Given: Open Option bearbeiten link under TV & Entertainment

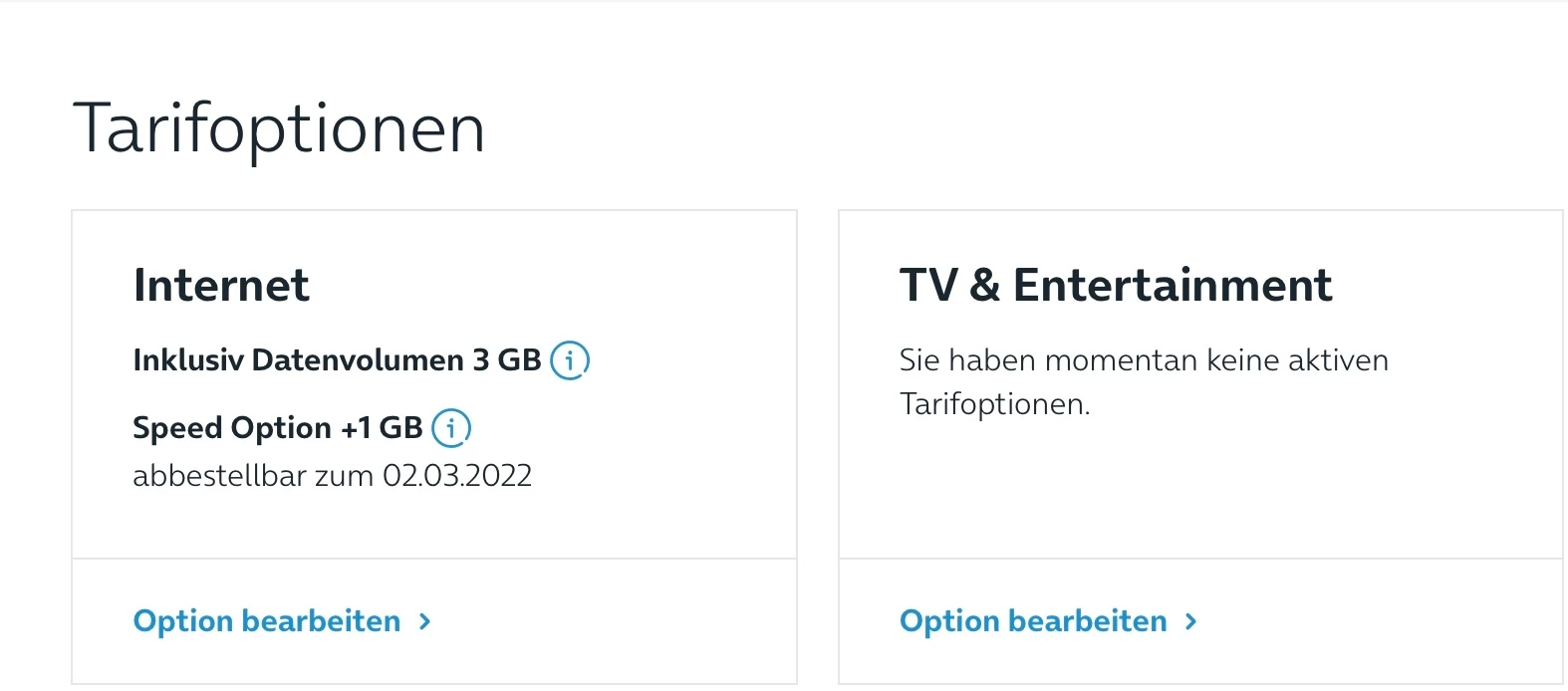Looking at the screenshot, I should [1033, 621].
